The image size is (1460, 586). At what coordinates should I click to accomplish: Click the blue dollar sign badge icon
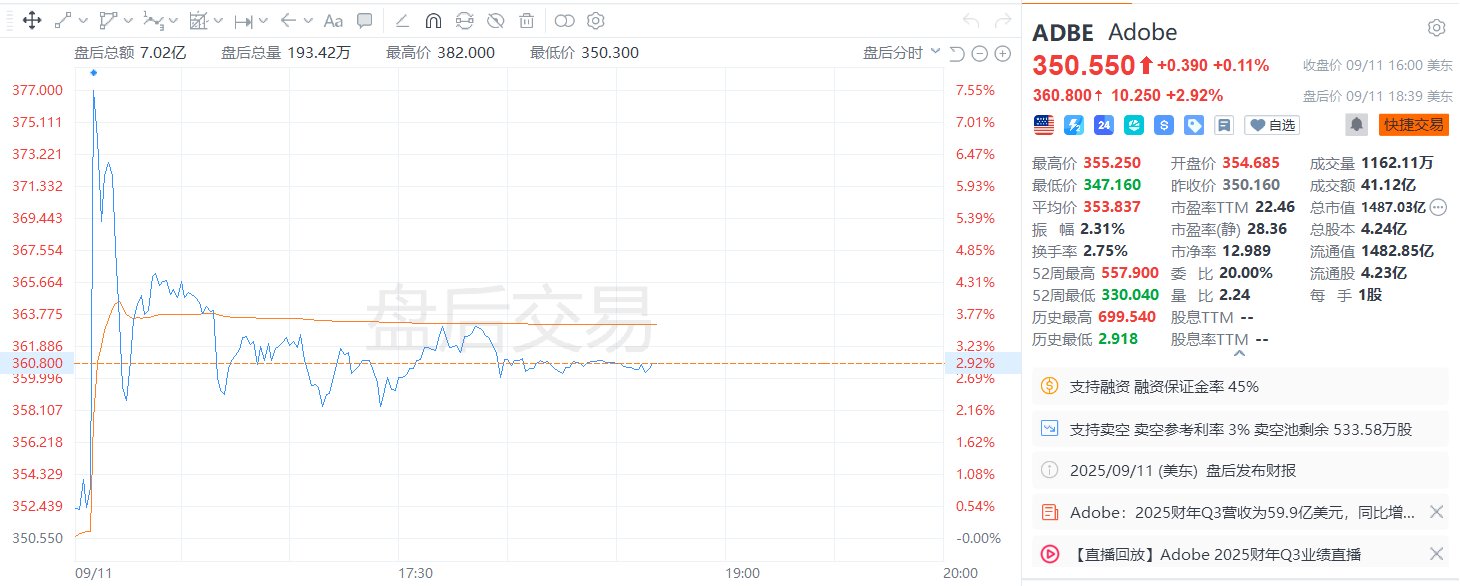coord(1164,125)
